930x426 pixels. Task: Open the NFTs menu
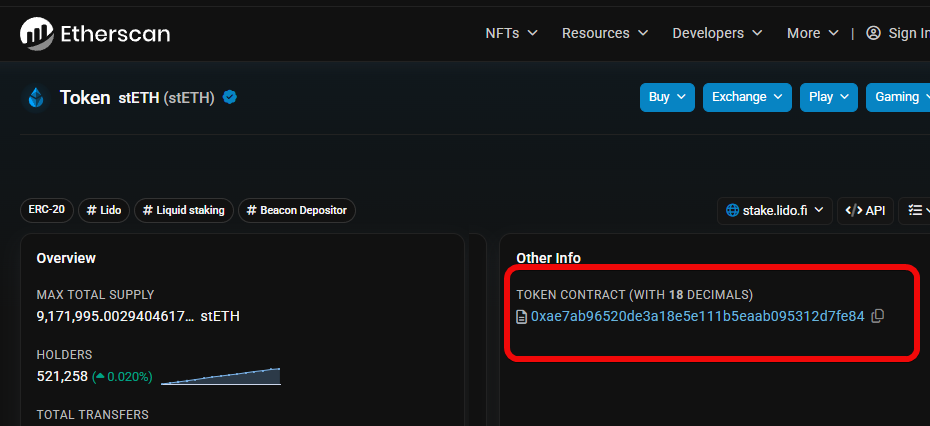[511, 33]
